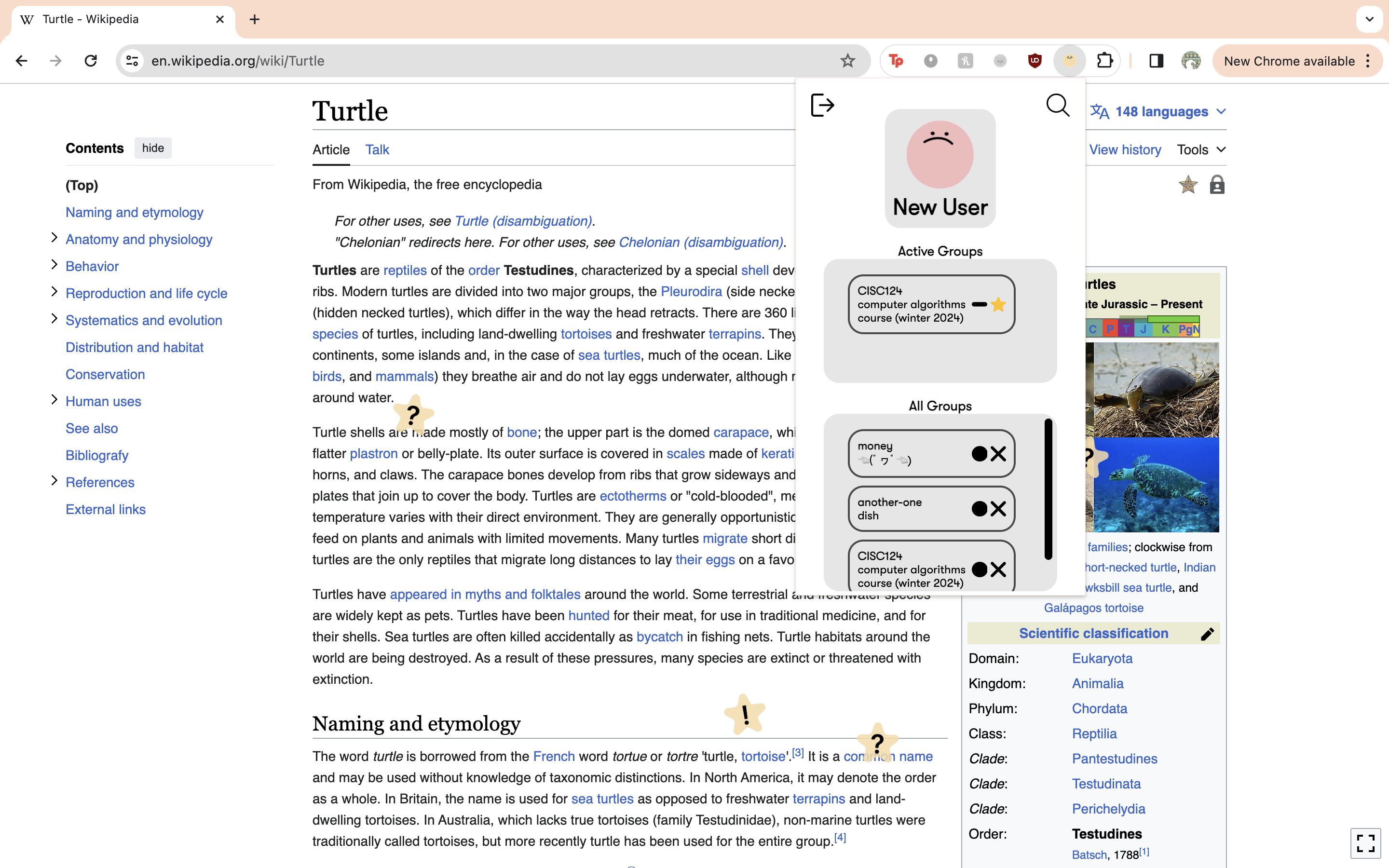Viewport: 1389px width, 868px height.
Task: Deactivate active CISC124 group via minus button
Action: [x=979, y=304]
